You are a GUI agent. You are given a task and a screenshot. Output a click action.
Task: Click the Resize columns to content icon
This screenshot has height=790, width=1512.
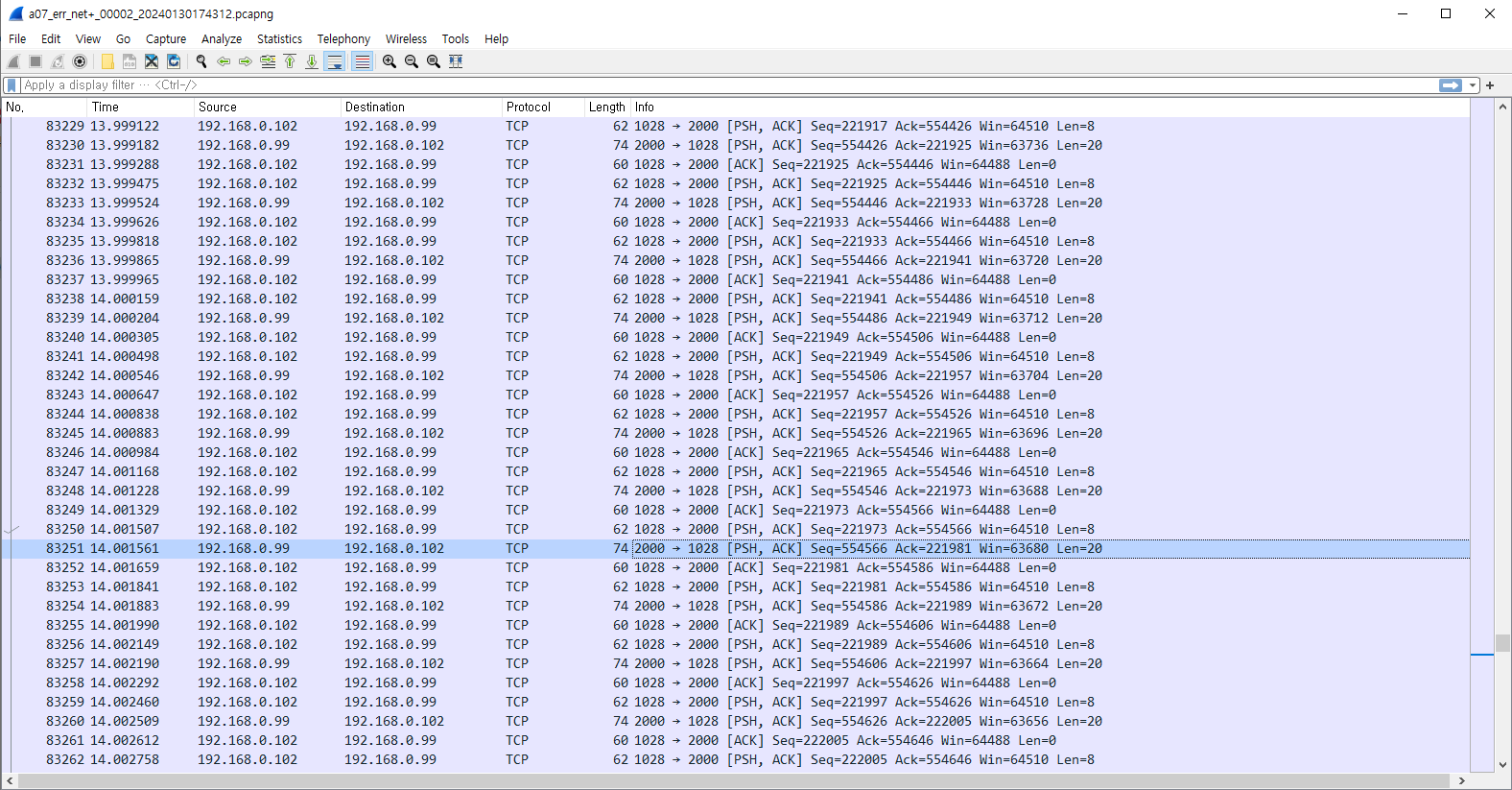pos(456,61)
